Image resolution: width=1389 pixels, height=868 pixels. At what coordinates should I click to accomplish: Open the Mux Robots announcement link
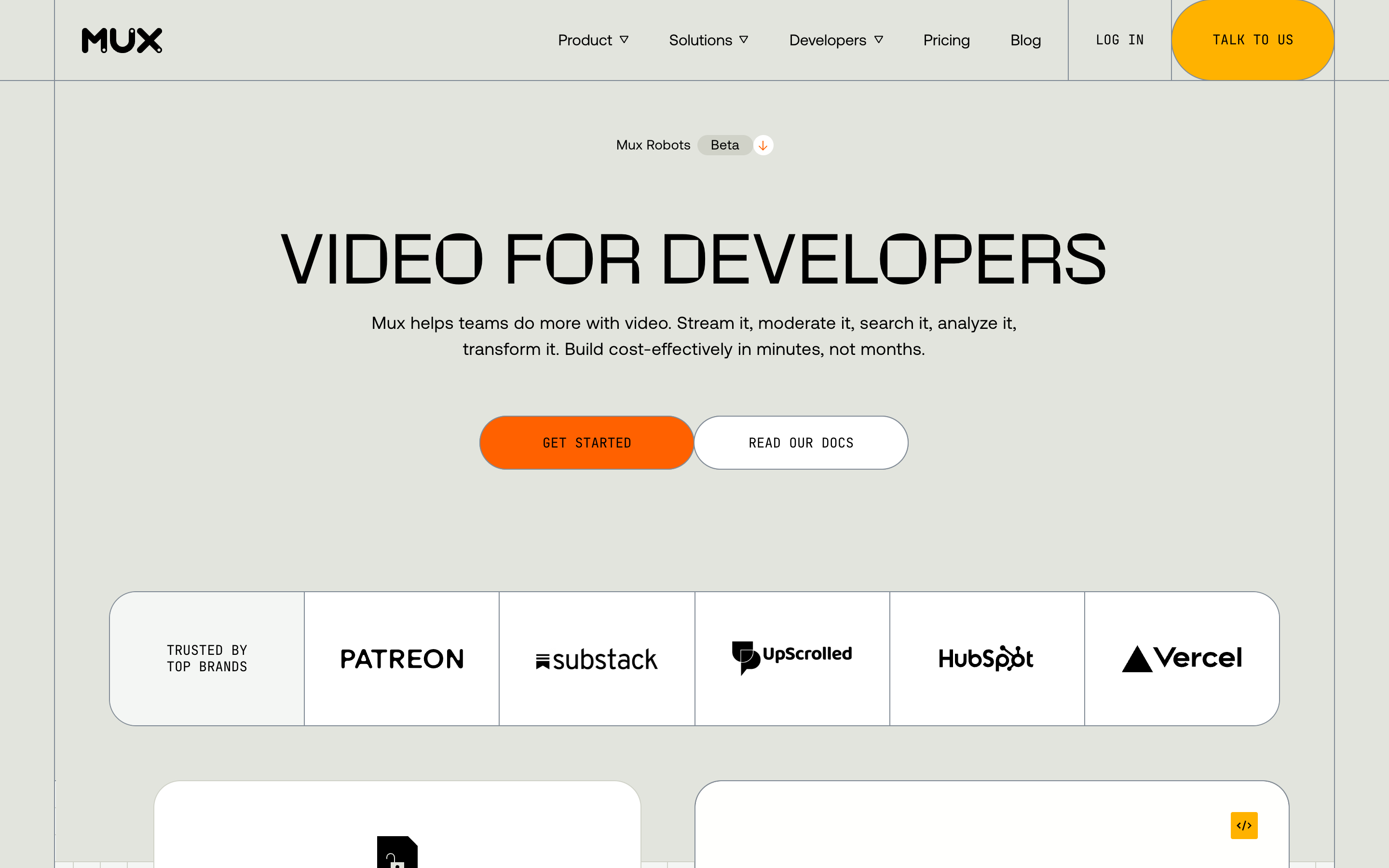pyautogui.click(x=653, y=145)
